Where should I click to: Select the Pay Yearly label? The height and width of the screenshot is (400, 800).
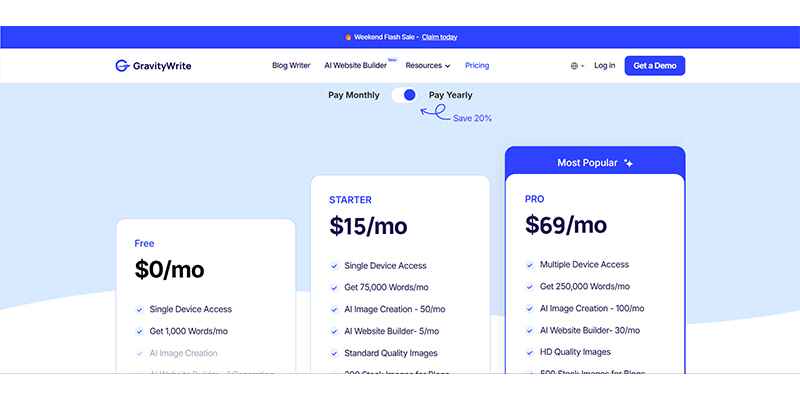[451, 95]
